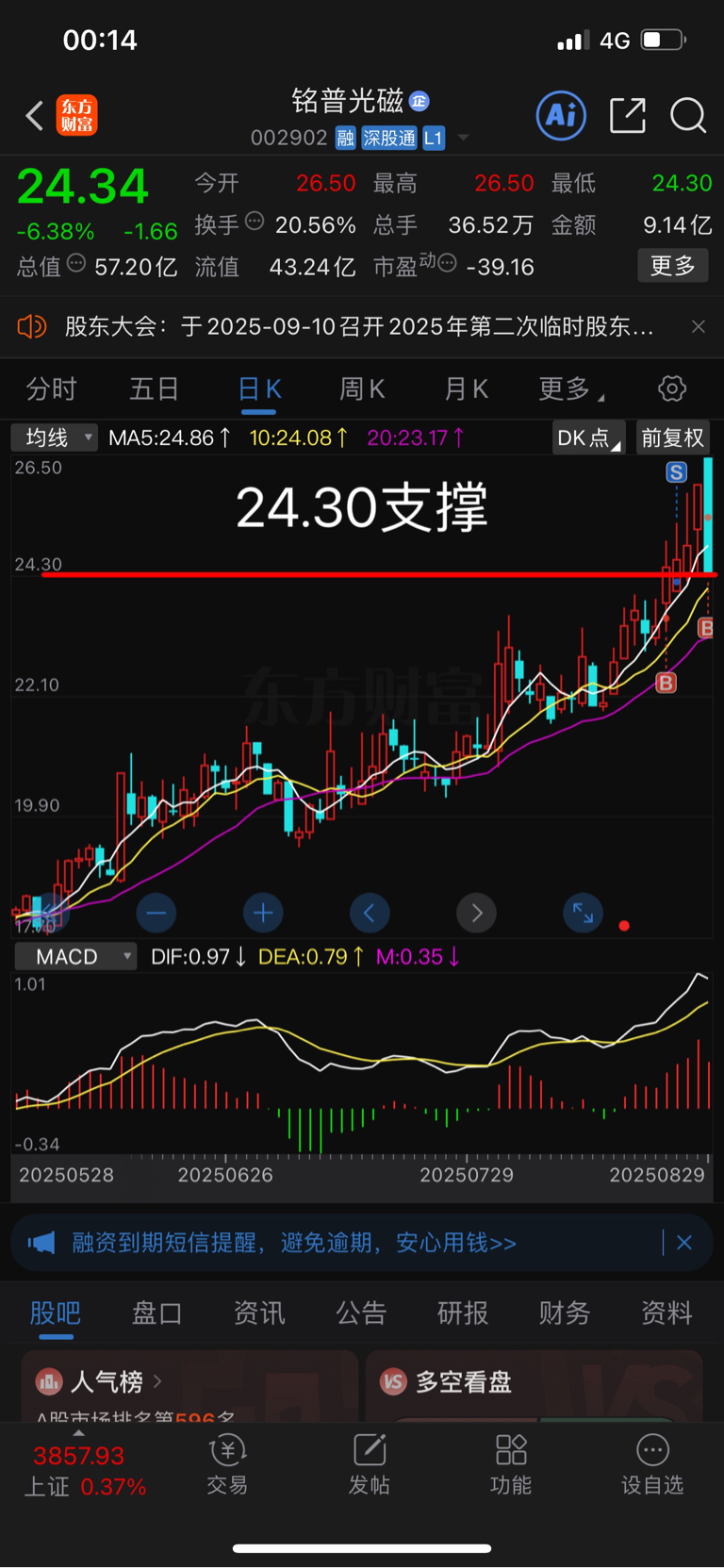Tap the 20250829 date label
724x1568 pixels.
pyautogui.click(x=657, y=1175)
